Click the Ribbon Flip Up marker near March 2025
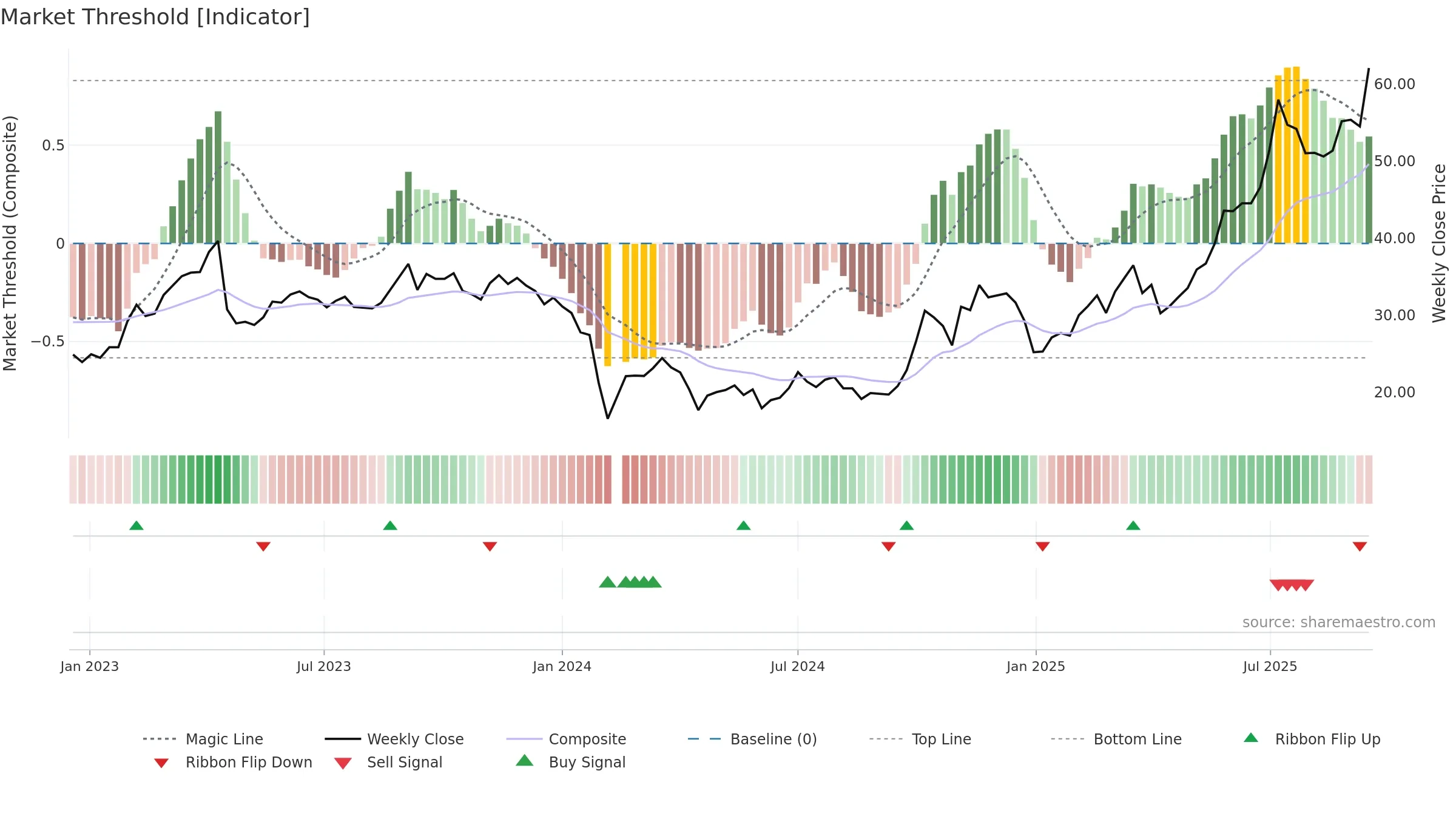This screenshot has width=1456, height=819. click(x=1133, y=525)
